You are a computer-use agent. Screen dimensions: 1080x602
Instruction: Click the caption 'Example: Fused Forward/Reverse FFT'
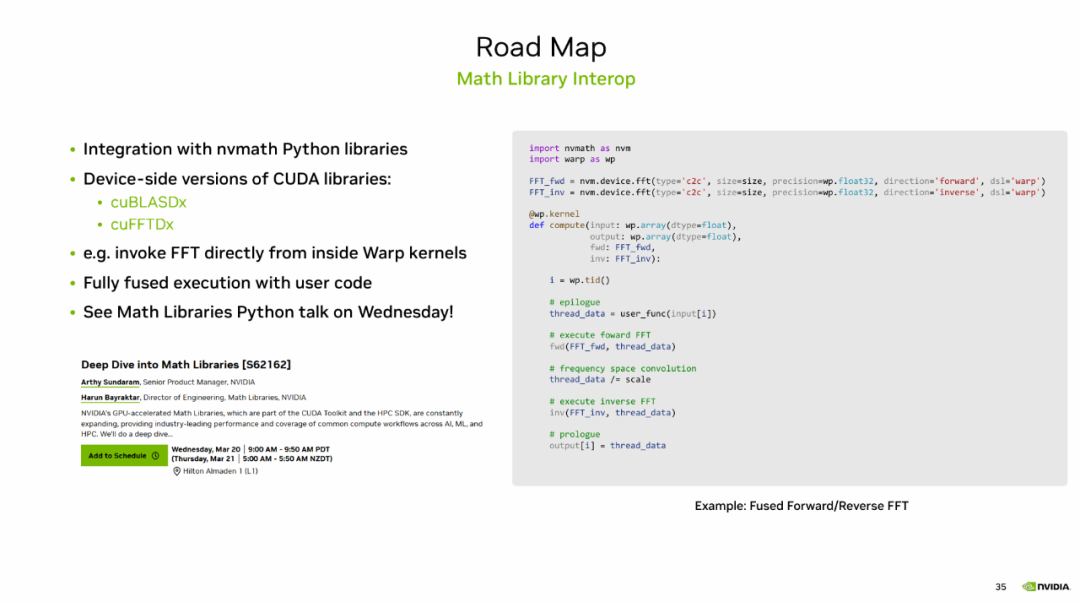tap(801, 506)
